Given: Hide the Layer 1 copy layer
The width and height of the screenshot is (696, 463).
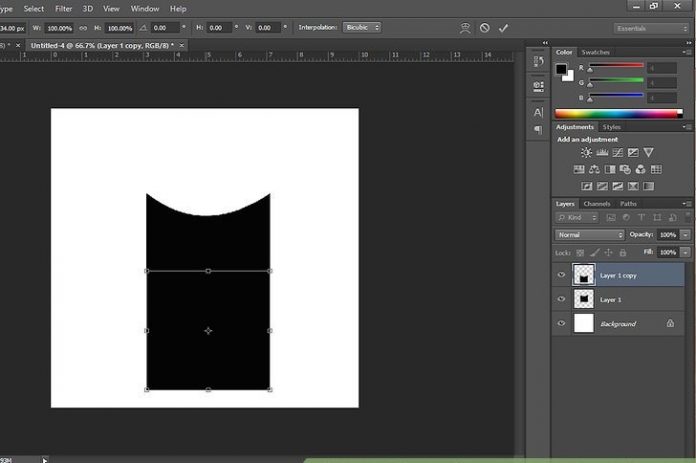Looking at the screenshot, I should coord(561,275).
